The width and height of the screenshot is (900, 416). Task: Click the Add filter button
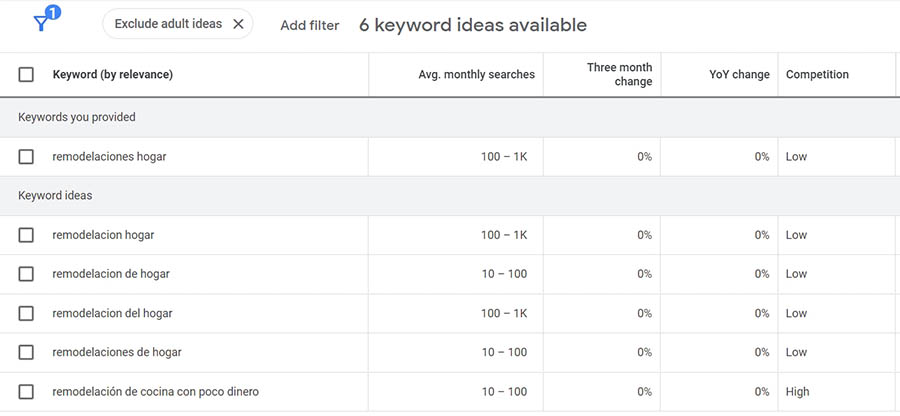[309, 25]
